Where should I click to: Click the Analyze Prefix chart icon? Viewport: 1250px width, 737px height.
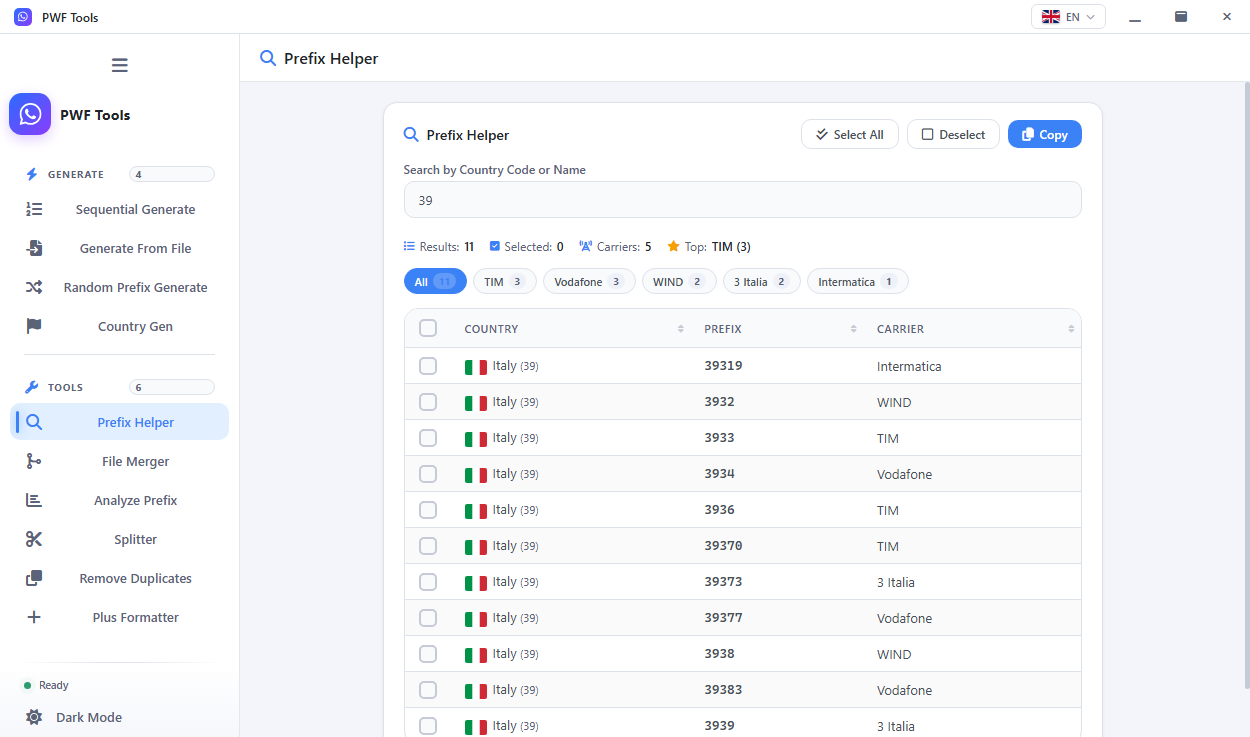[x=34, y=500]
